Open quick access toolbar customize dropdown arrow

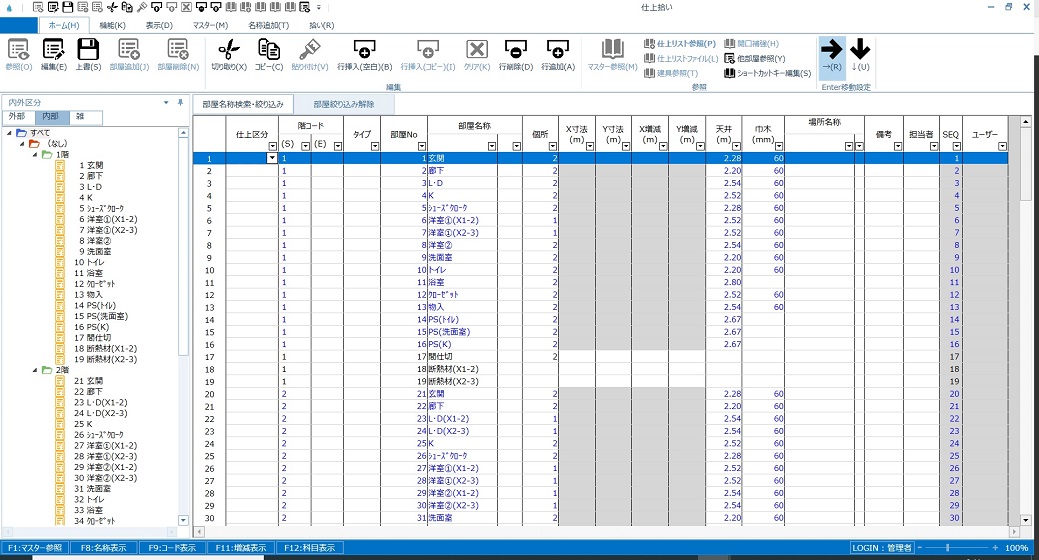pos(319,7)
